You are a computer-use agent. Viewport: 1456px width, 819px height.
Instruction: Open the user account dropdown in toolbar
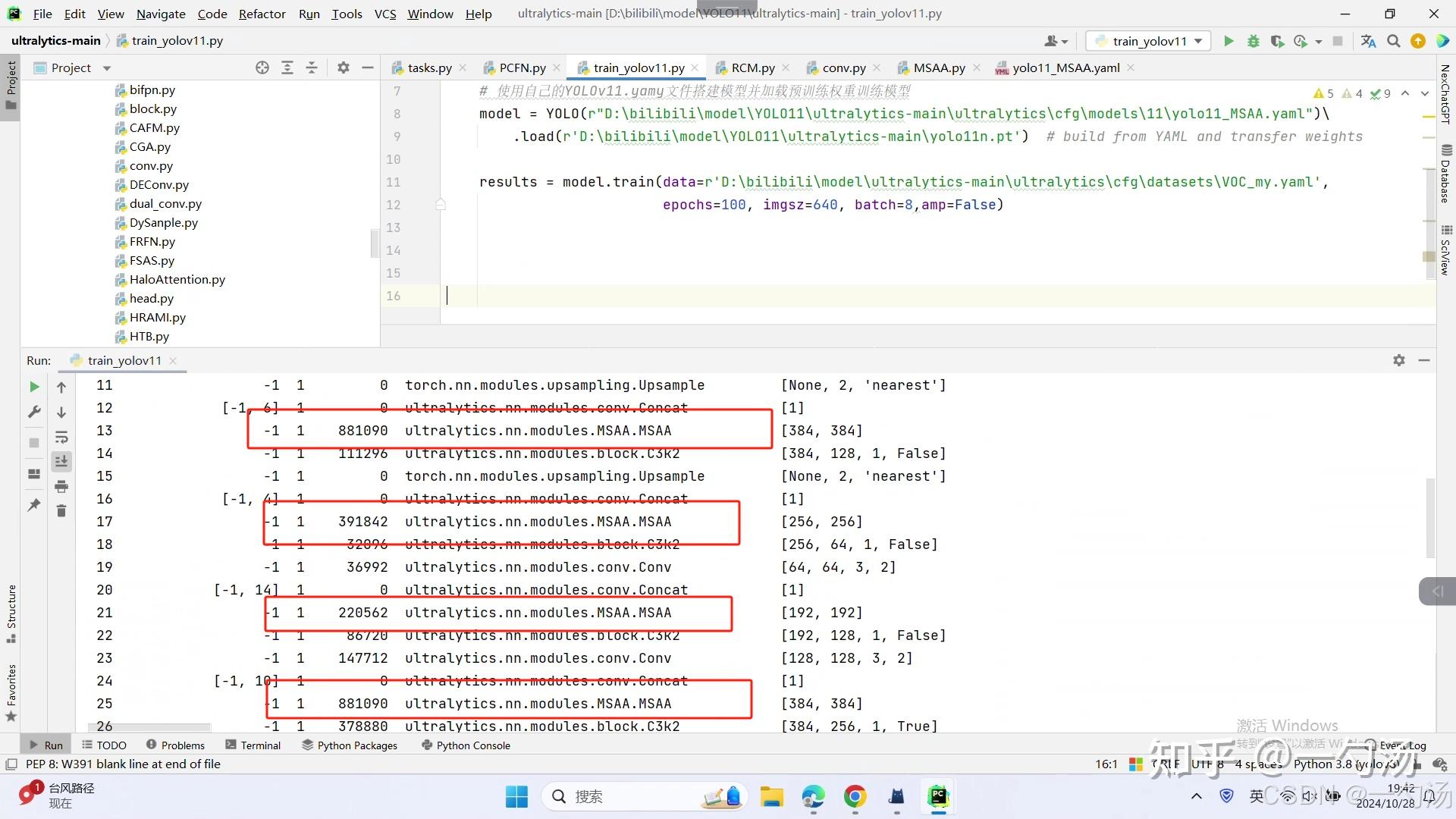pos(1056,41)
